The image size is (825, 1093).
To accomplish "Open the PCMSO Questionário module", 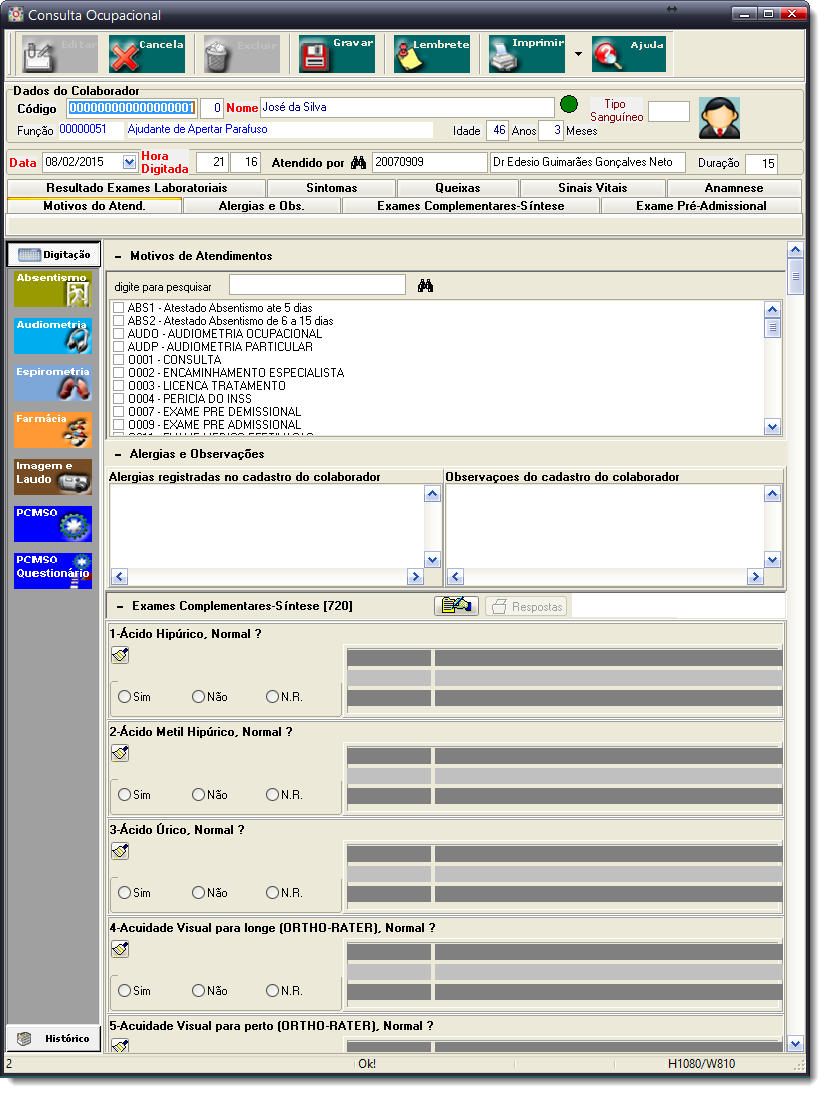I will 53,571.
